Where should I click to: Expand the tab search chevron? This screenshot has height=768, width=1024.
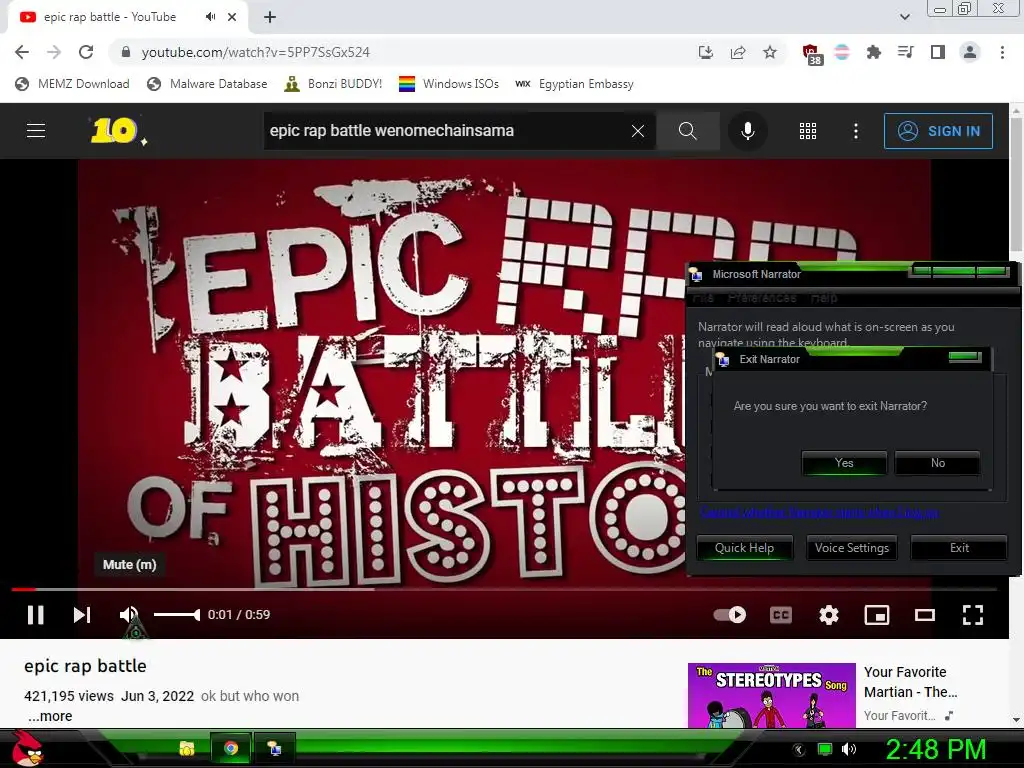click(904, 17)
